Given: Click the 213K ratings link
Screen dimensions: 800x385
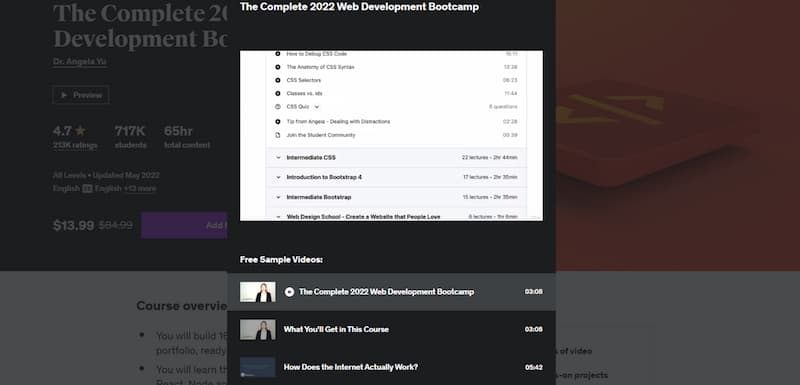Looking at the screenshot, I should [x=75, y=145].
